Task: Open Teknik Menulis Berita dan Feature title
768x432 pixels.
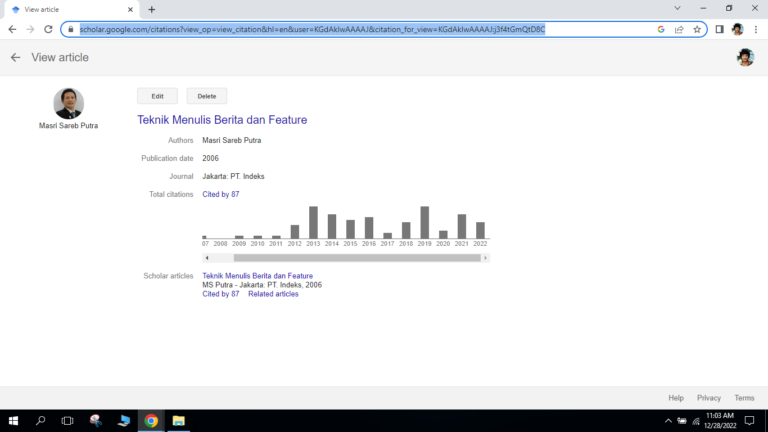Action: (222, 120)
